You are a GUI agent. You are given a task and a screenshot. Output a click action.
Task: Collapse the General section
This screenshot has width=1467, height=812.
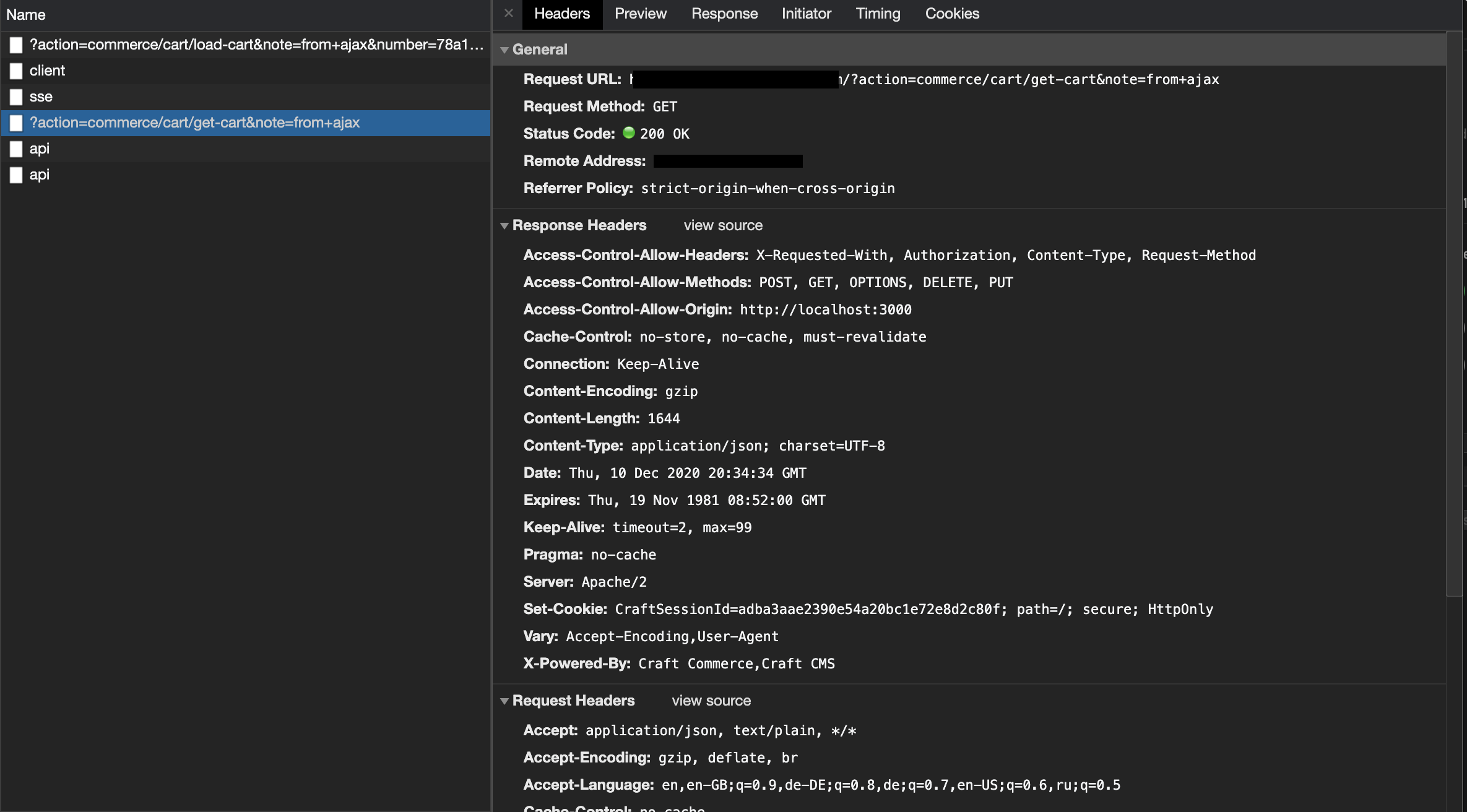(x=504, y=50)
